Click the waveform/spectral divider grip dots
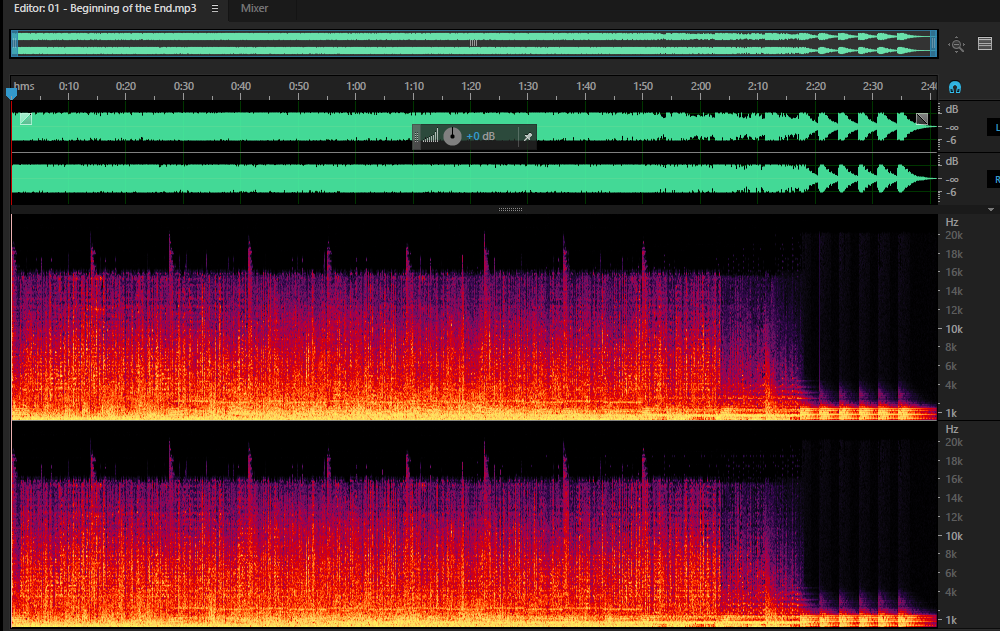Image resolution: width=1000 pixels, height=631 pixels. pos(510,209)
